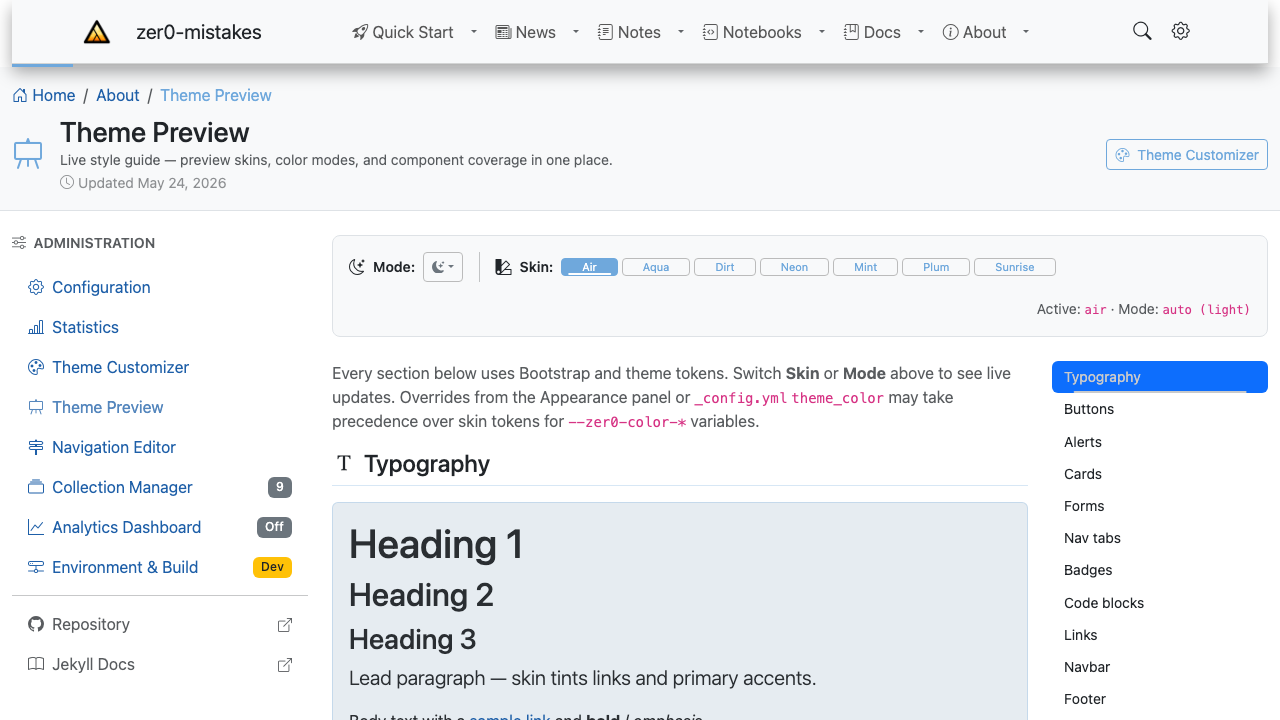Click the Environment & Build icon
Viewport: 1280px width, 720px height.
pyautogui.click(x=36, y=567)
